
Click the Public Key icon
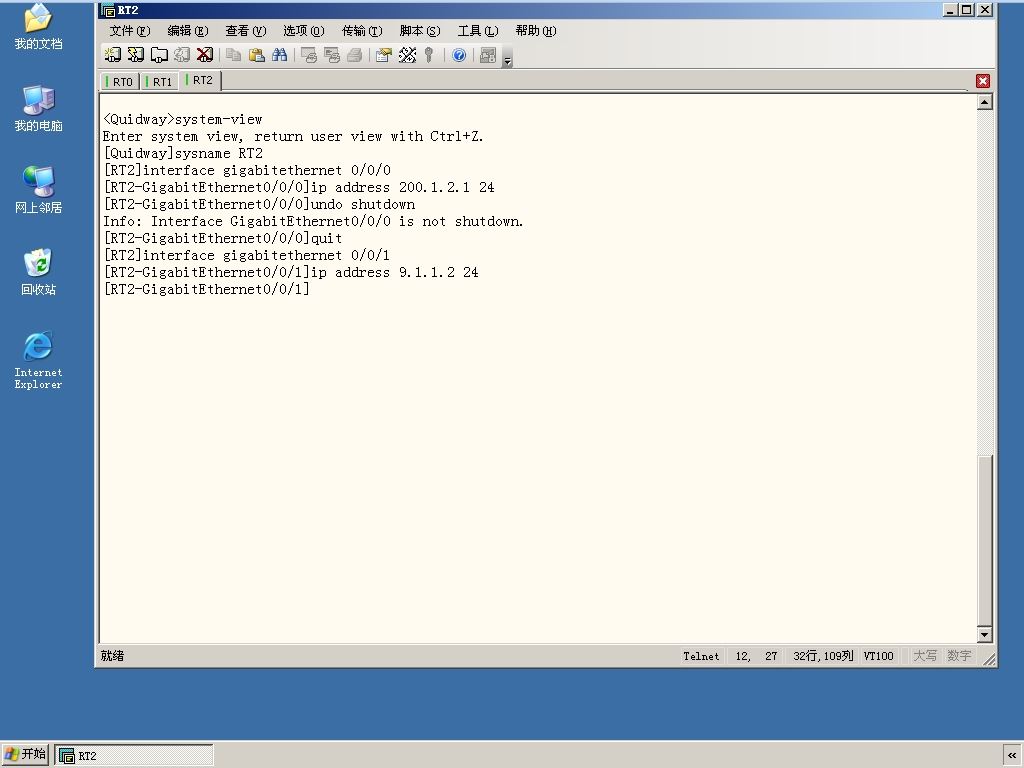(x=429, y=56)
